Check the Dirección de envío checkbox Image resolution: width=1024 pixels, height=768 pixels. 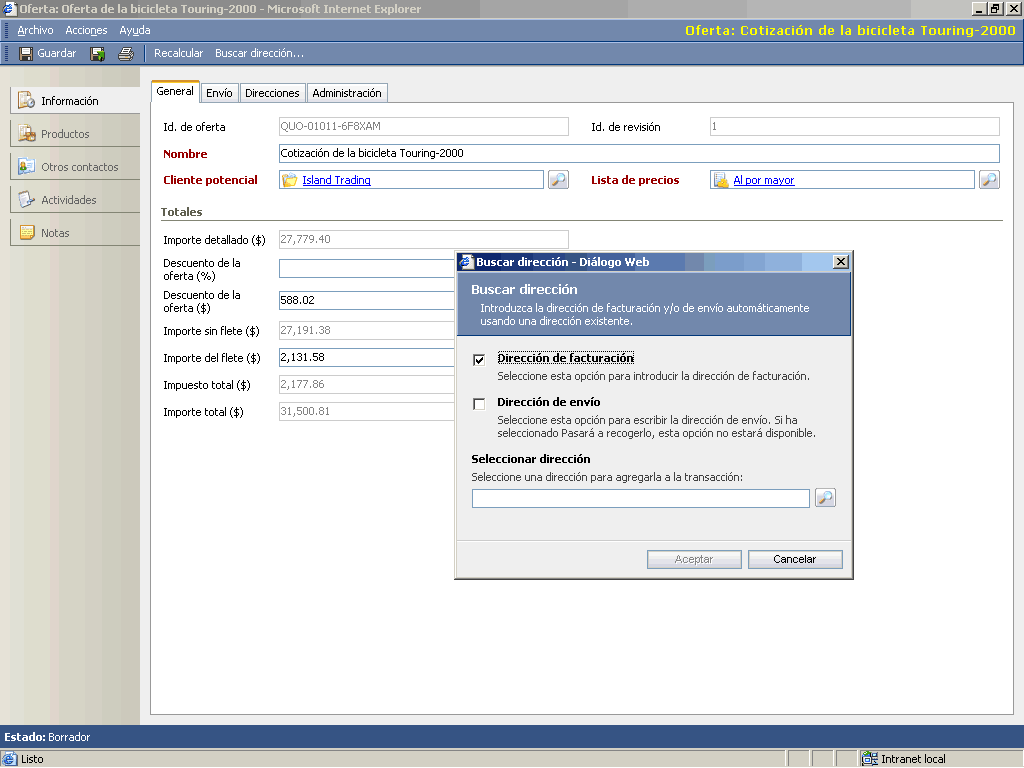click(x=479, y=404)
